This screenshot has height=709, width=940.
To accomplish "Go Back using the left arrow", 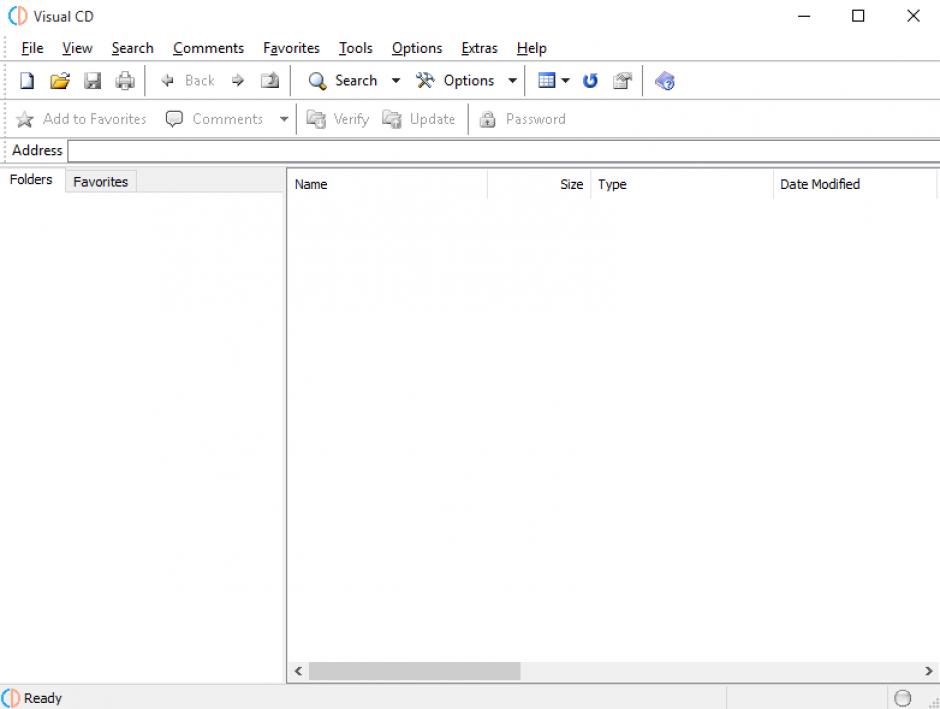I will click(x=168, y=80).
